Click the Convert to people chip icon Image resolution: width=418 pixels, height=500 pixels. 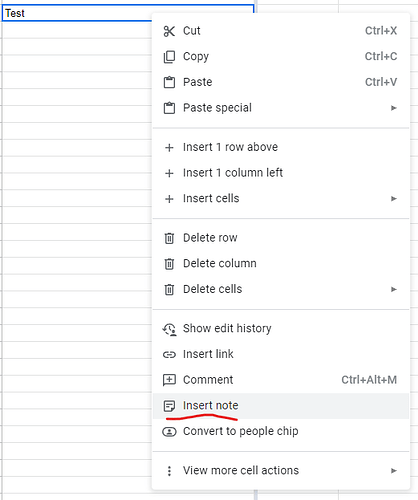(169, 432)
